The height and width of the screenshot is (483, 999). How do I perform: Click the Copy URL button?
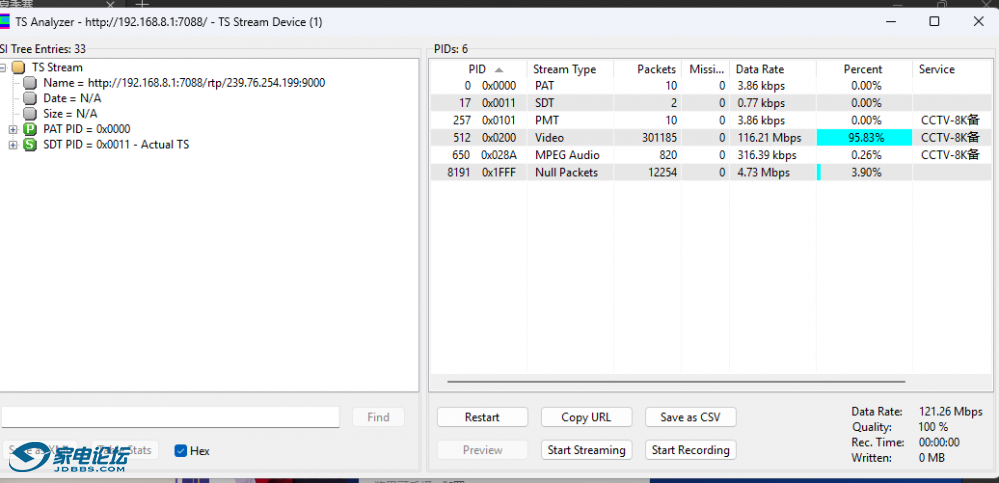tap(586, 417)
